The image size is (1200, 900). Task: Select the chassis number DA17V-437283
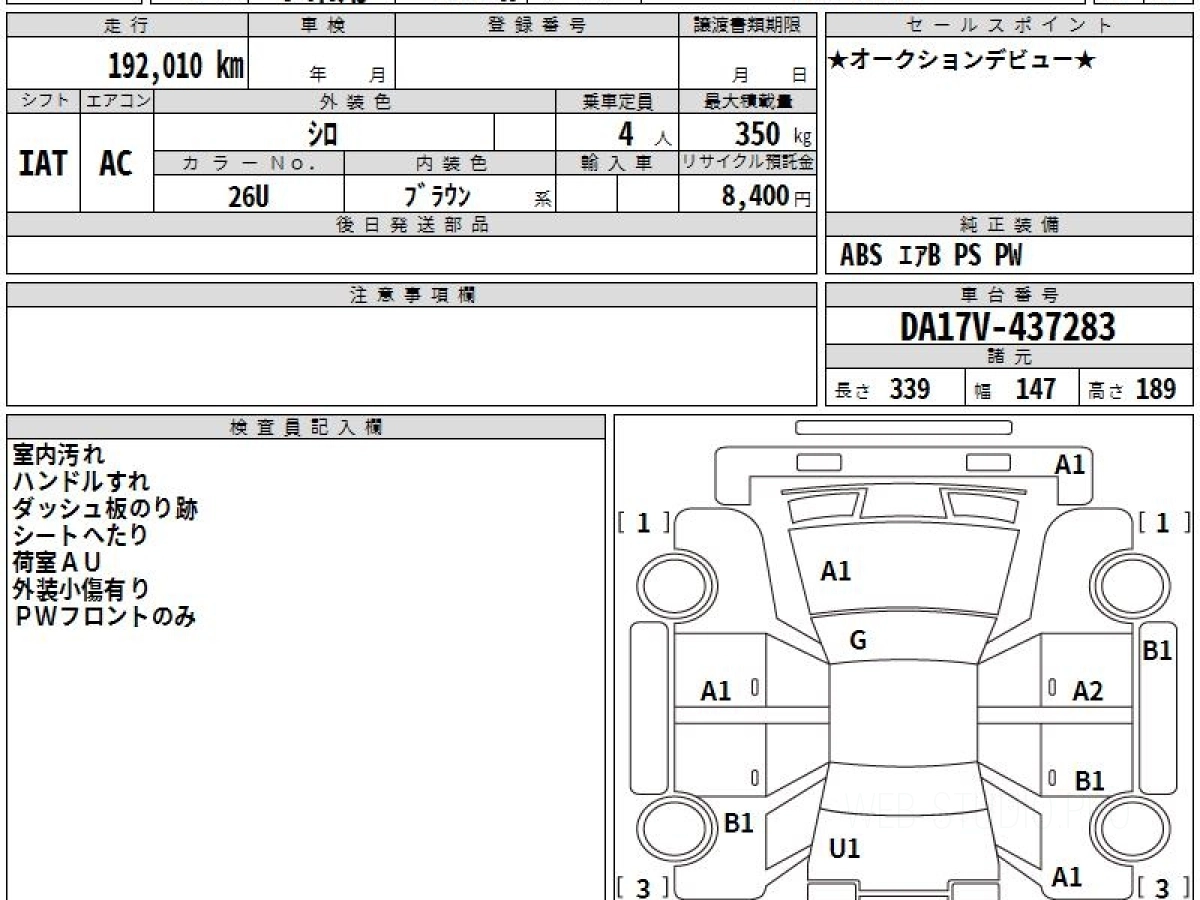pos(1008,326)
